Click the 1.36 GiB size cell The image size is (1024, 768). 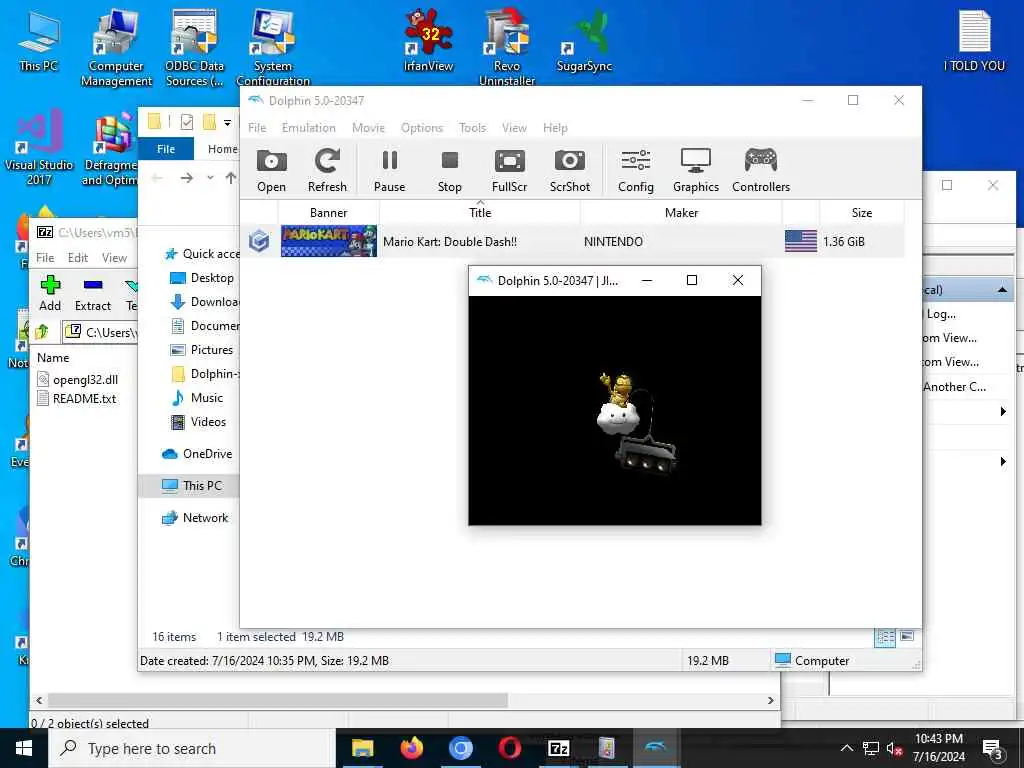844,242
